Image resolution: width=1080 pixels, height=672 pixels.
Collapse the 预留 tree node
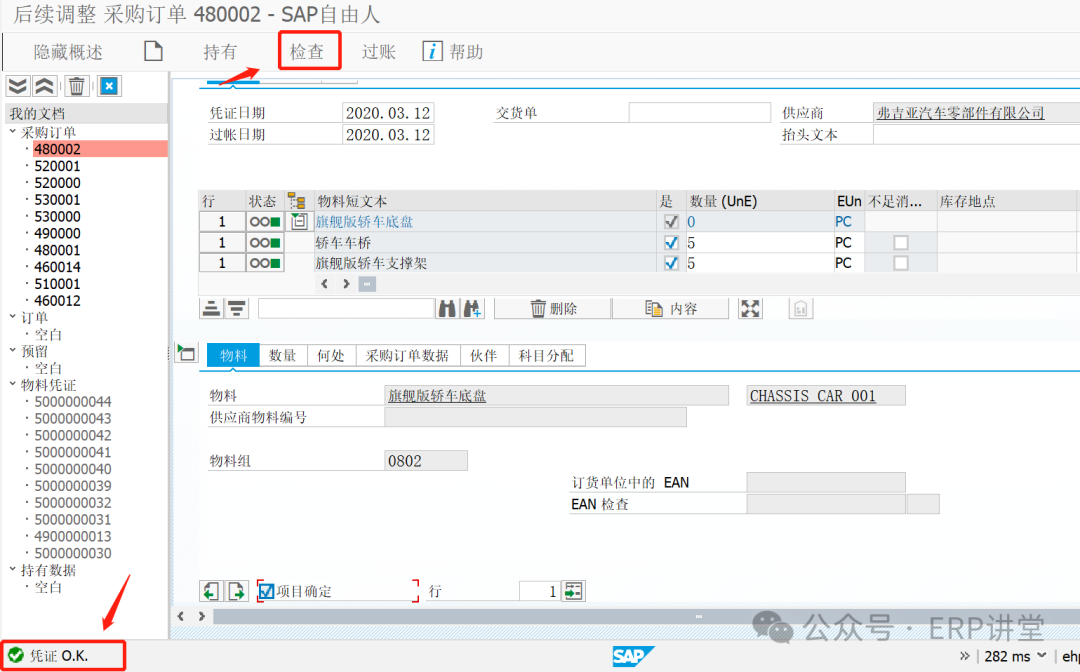coord(12,350)
